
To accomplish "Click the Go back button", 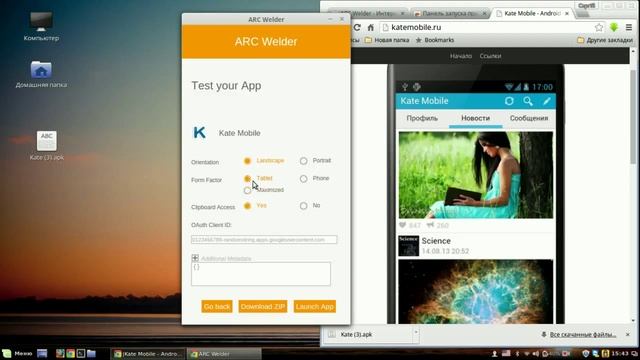I will [x=217, y=307].
